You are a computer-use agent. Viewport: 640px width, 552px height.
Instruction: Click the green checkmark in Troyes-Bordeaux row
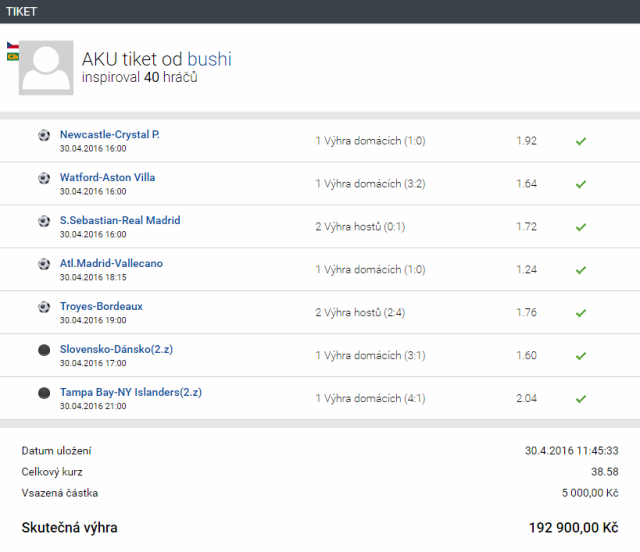(x=580, y=313)
